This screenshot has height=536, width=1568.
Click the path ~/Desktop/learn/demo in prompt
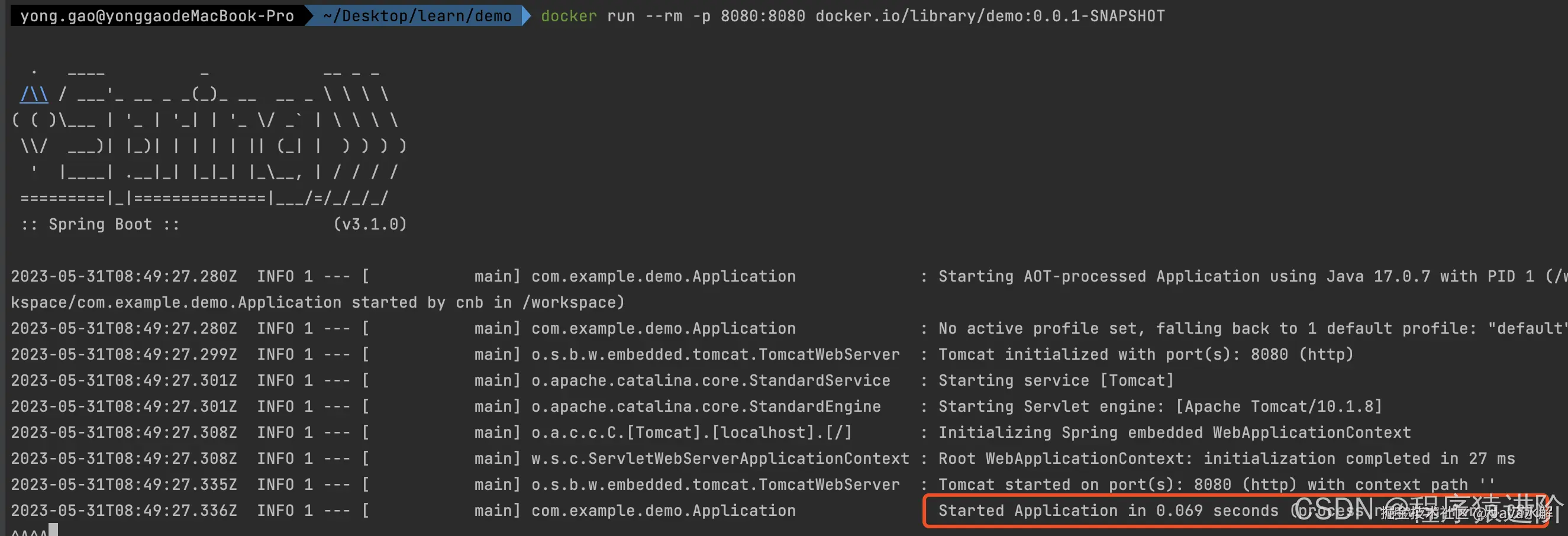417,16
